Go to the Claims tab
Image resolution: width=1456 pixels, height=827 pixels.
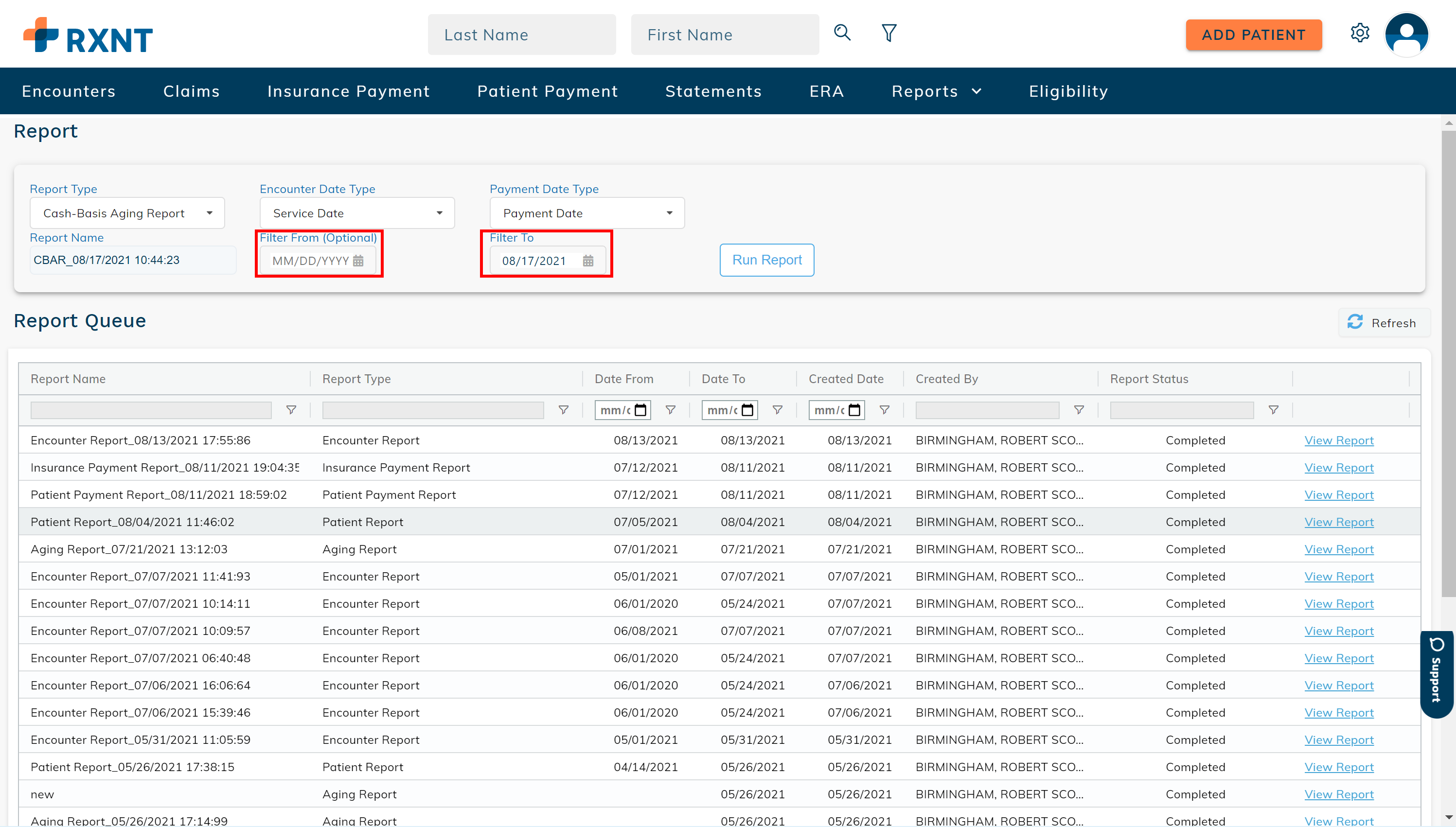tap(192, 91)
